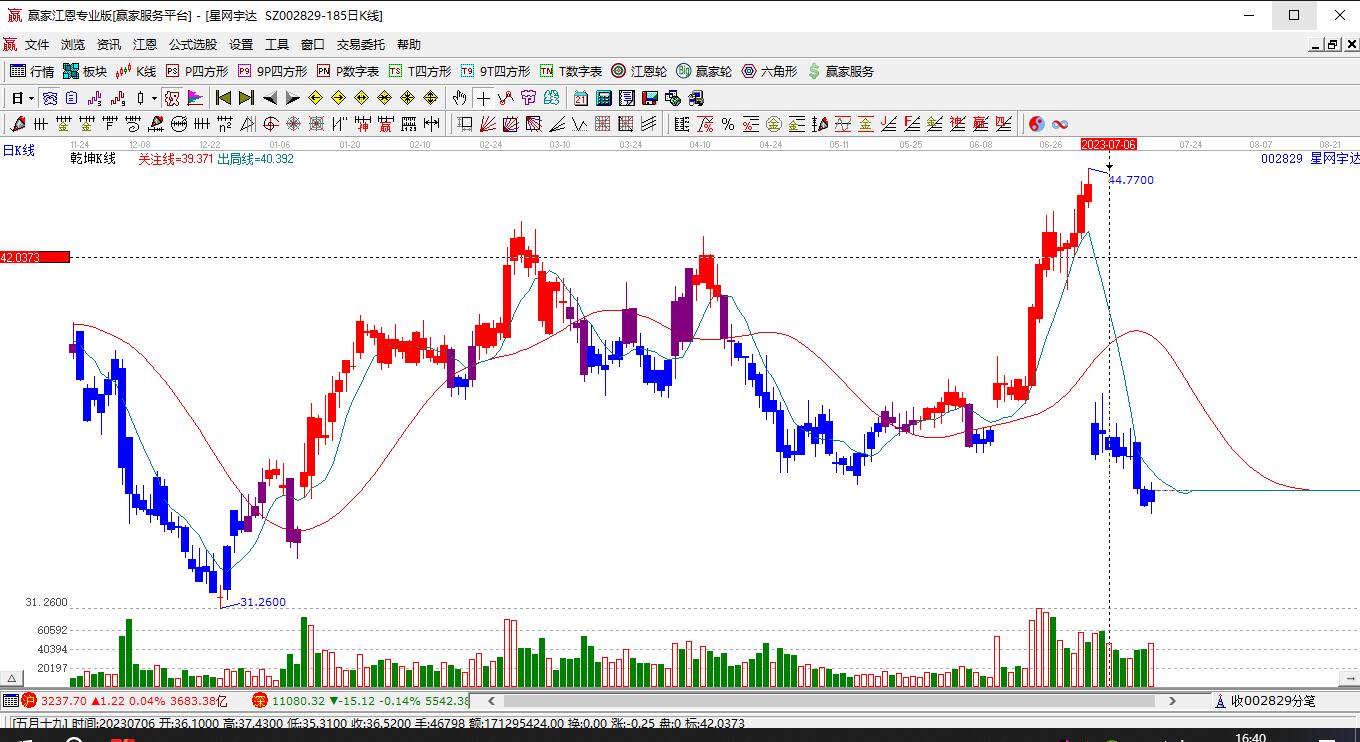This screenshot has width=1360, height=742.
Task: Expand the candlestick chart type dropdown
Action: coord(154,98)
